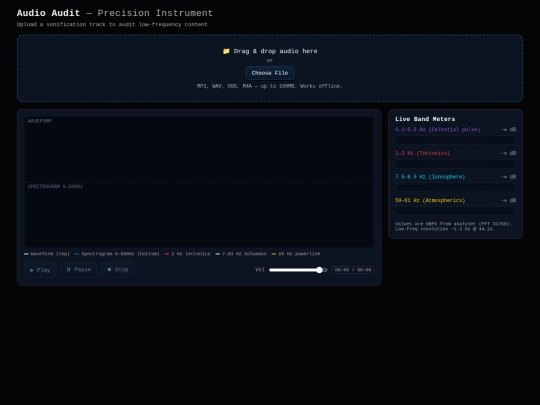Click the Live Band Meters heading
This screenshot has height=405, width=540.
click(425, 119)
